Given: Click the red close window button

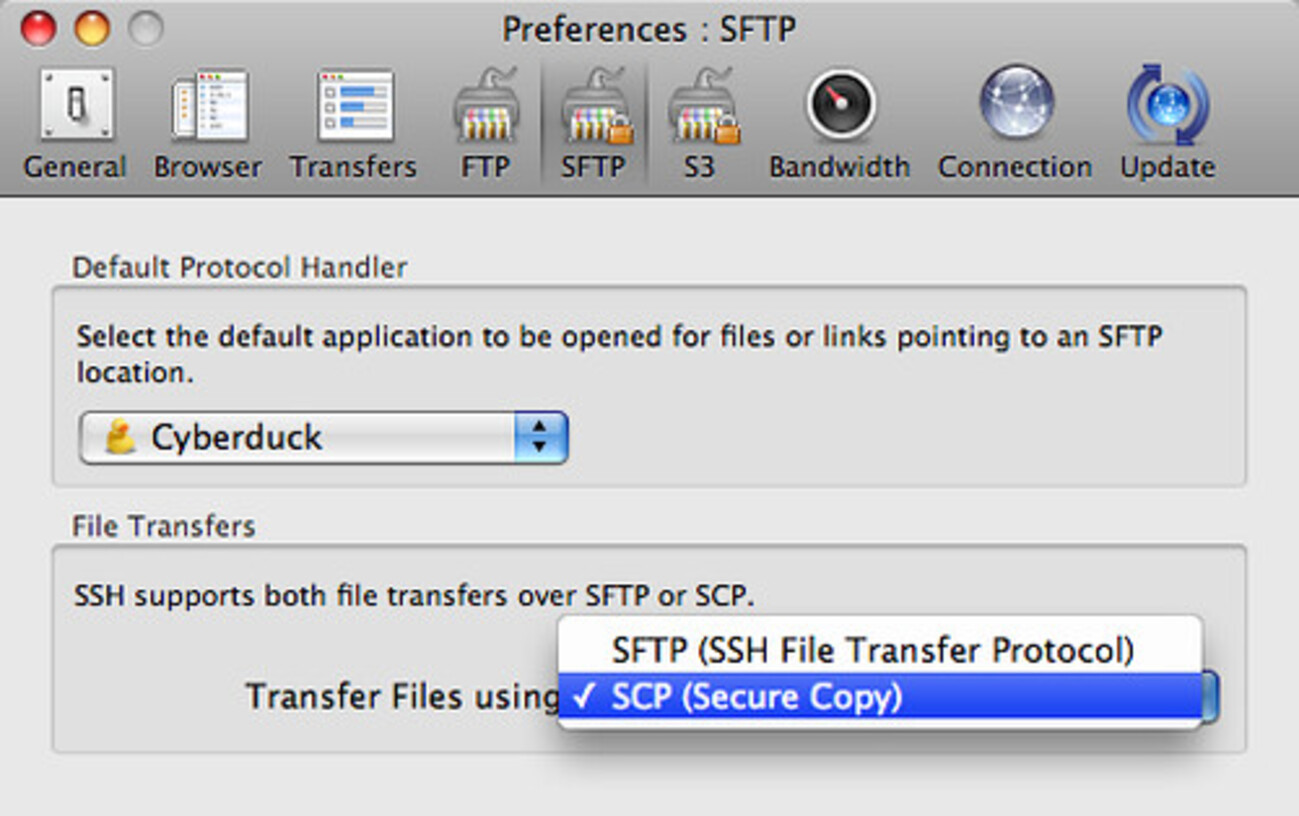Looking at the screenshot, I should click(38, 29).
